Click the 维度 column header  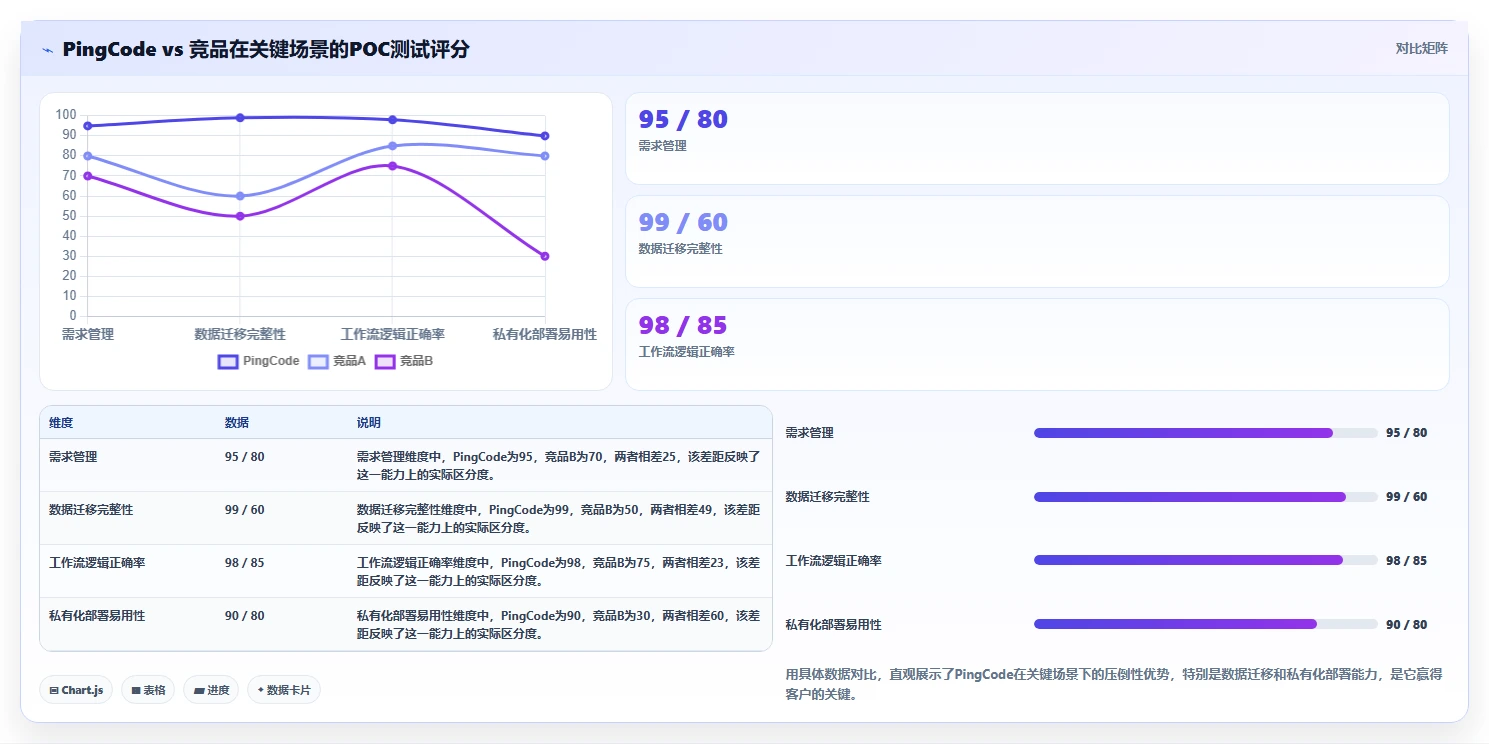click(61, 423)
